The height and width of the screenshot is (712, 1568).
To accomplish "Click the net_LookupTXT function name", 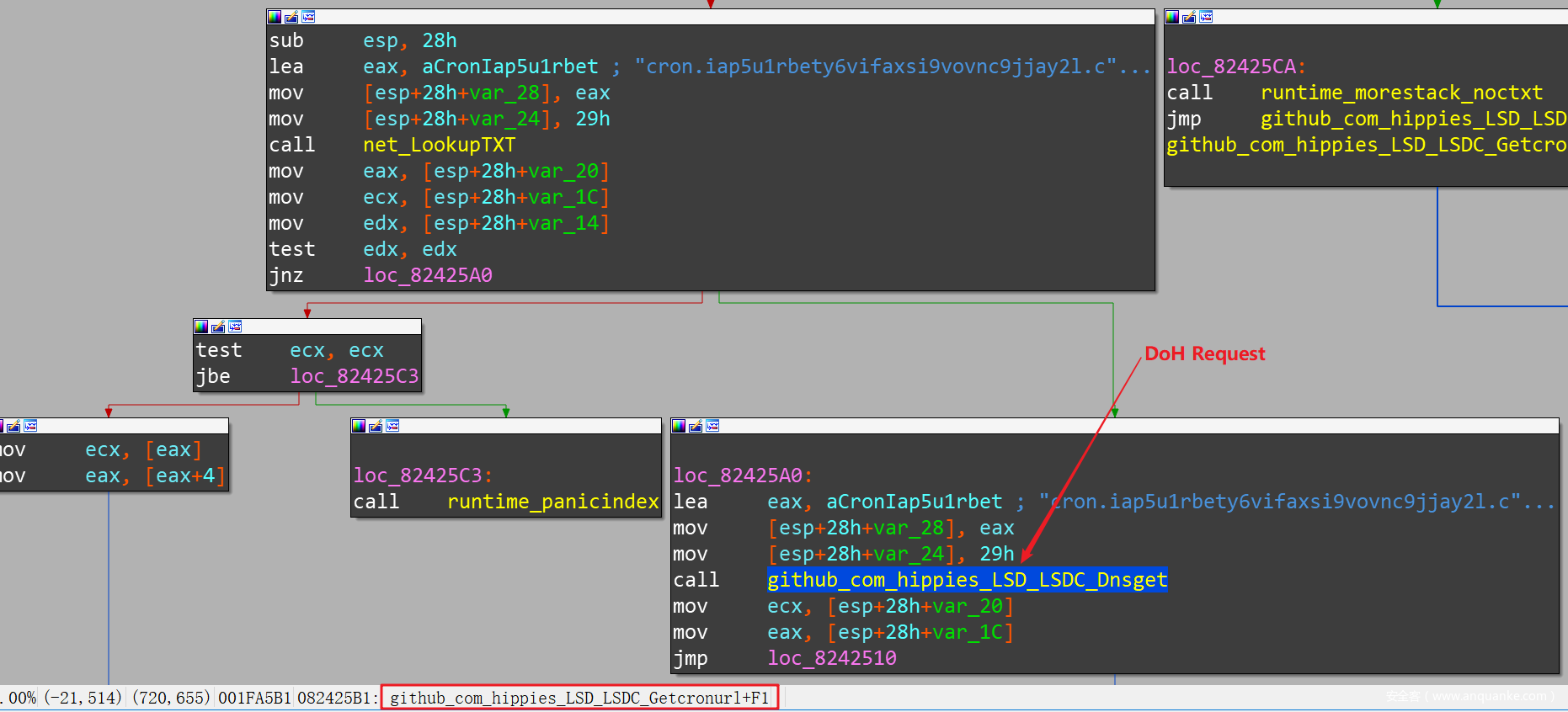I will (439, 145).
